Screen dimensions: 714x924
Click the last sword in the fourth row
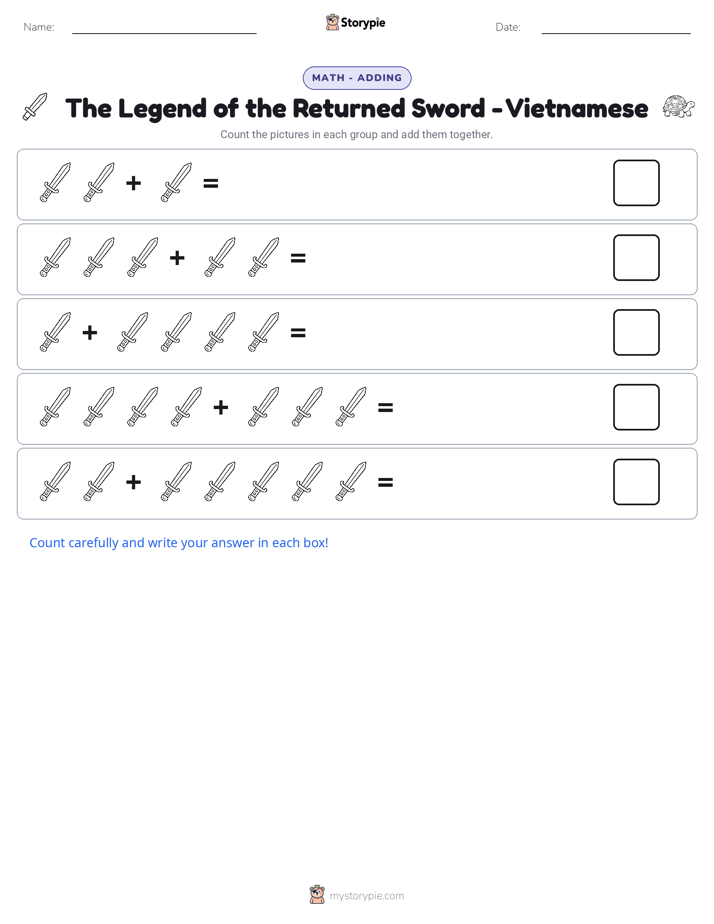(x=351, y=407)
